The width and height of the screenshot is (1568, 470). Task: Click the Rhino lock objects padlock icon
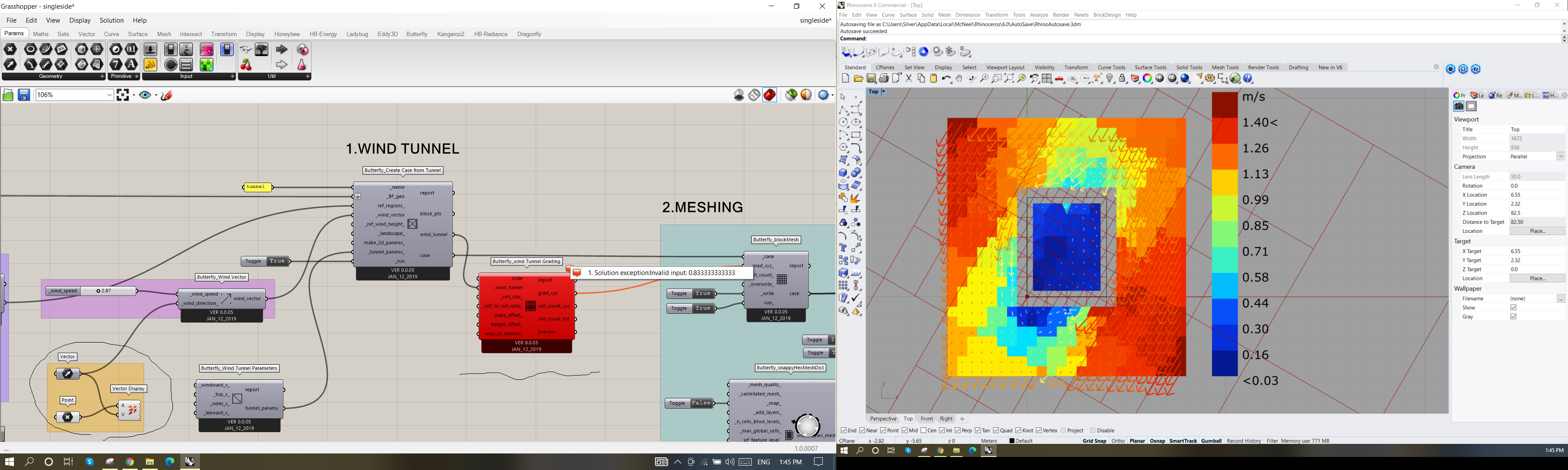point(1123,79)
